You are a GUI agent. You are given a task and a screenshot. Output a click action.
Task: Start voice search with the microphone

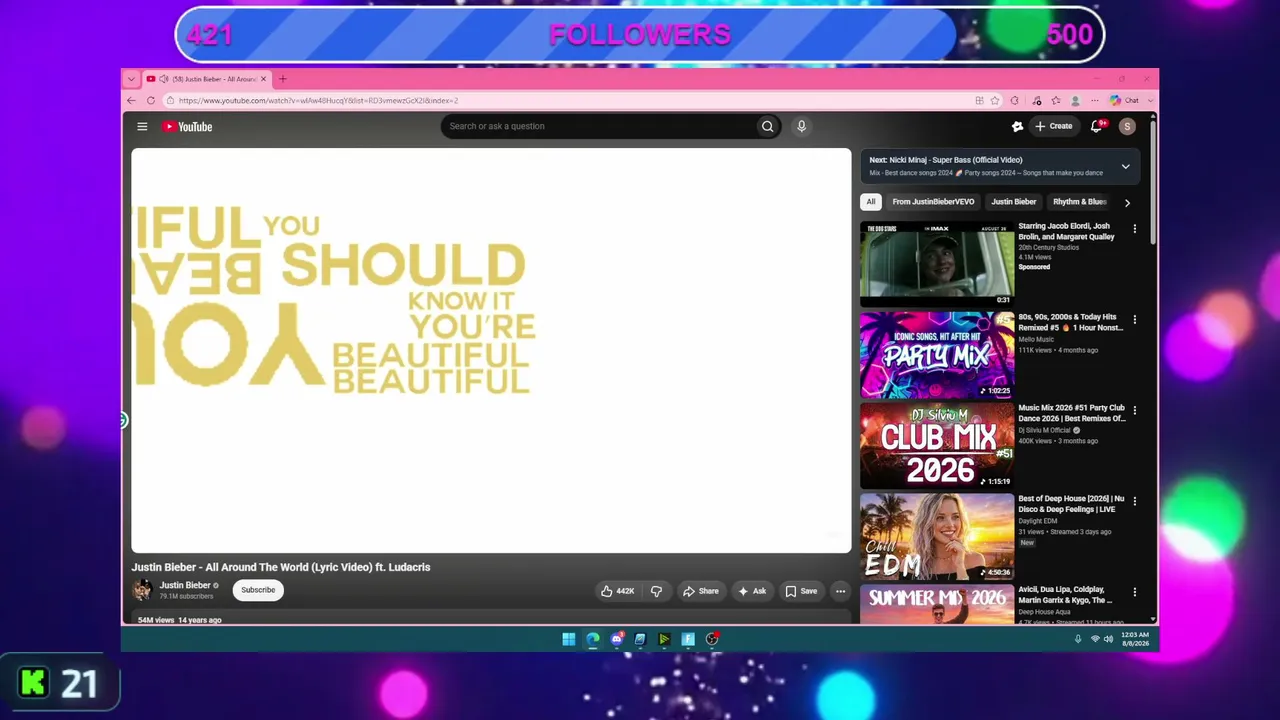click(801, 126)
